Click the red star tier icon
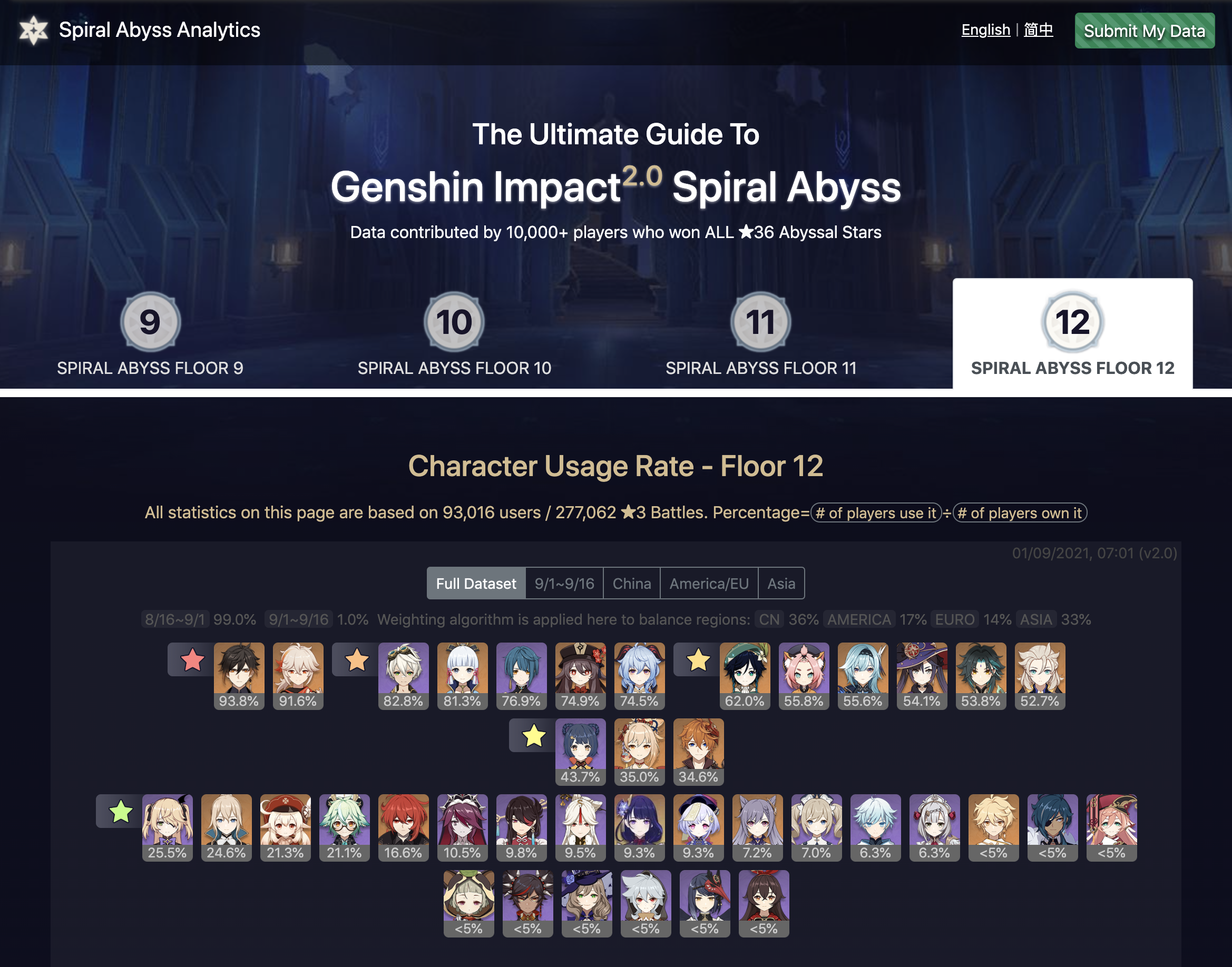Image resolution: width=1232 pixels, height=967 pixels. (192, 659)
